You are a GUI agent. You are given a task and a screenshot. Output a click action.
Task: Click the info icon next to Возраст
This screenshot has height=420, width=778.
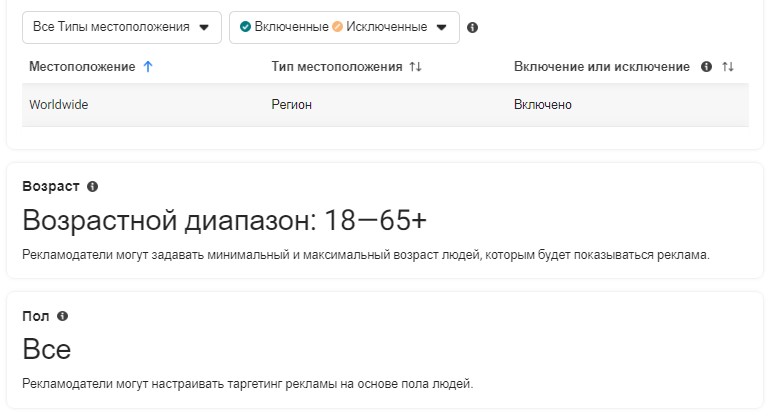[x=92, y=186]
